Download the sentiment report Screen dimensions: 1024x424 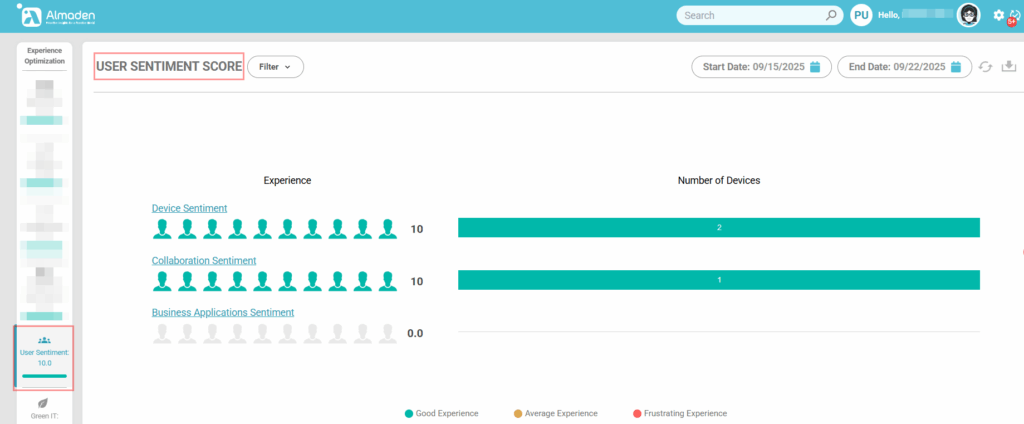(1008, 67)
